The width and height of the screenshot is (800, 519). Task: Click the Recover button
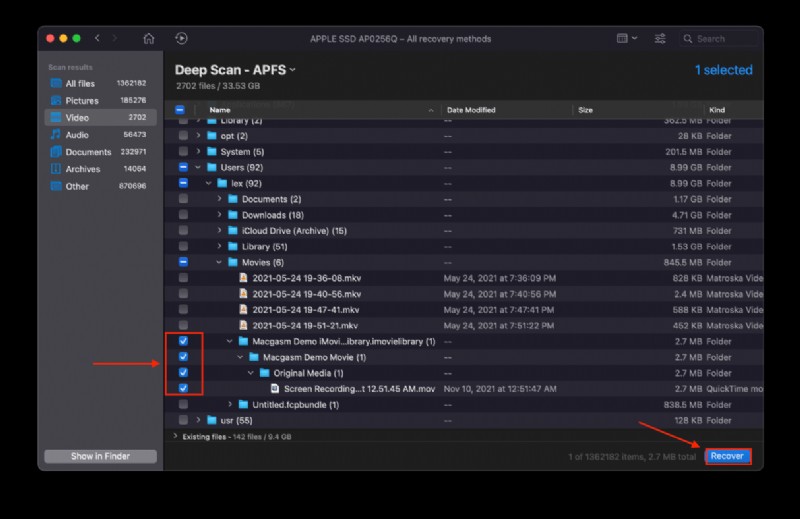(728, 456)
